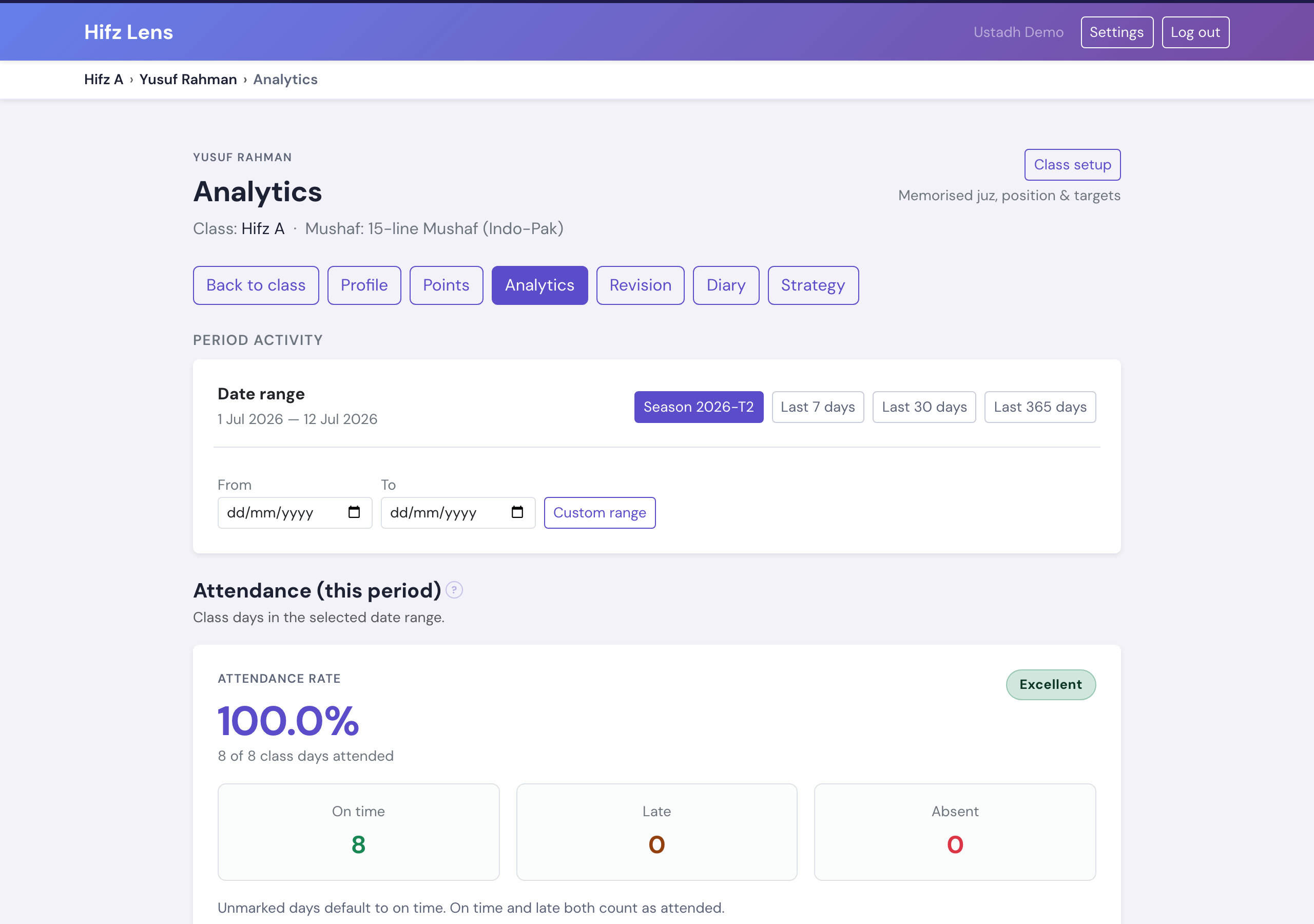Click '8 of 8 class days attended'
1314x924 pixels.
[x=305, y=756]
